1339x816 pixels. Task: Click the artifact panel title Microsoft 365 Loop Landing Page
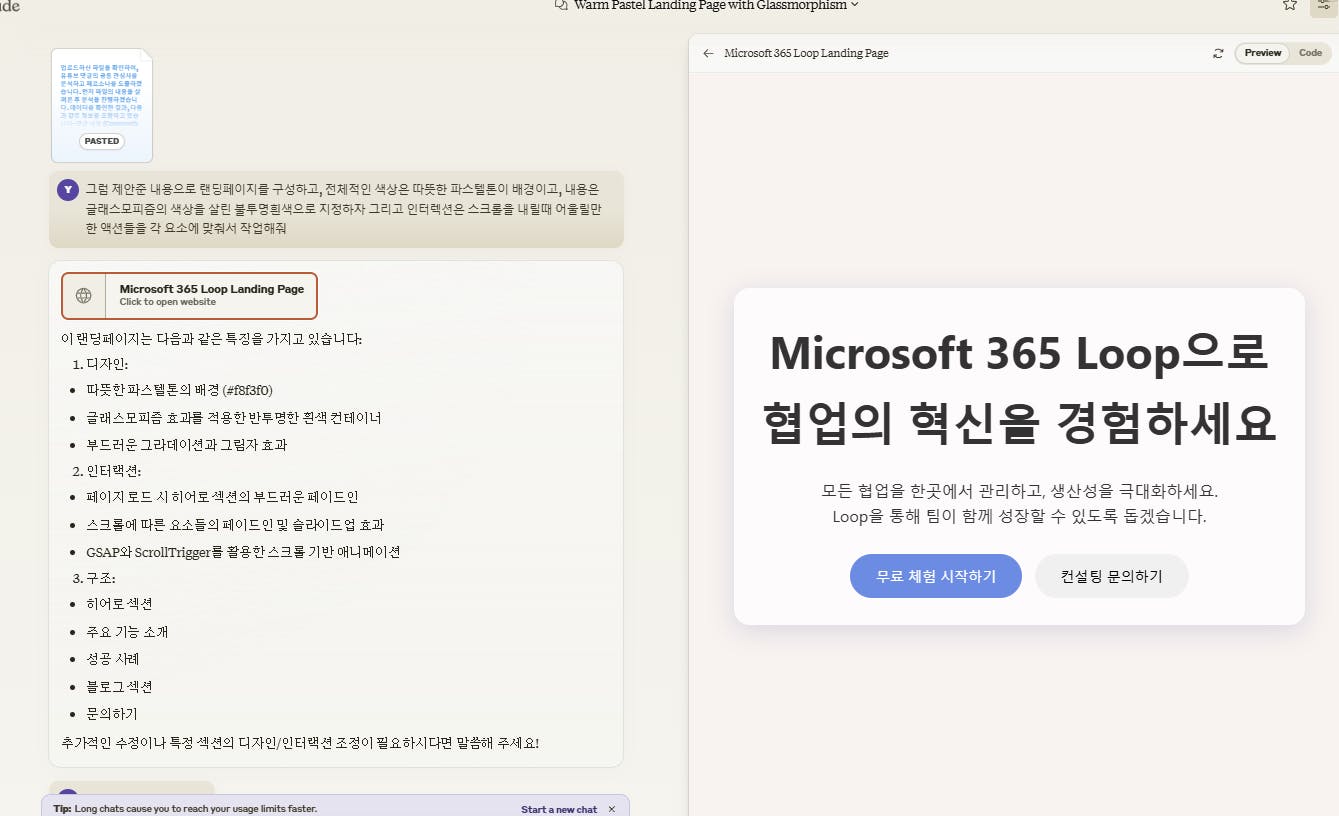click(x=806, y=53)
